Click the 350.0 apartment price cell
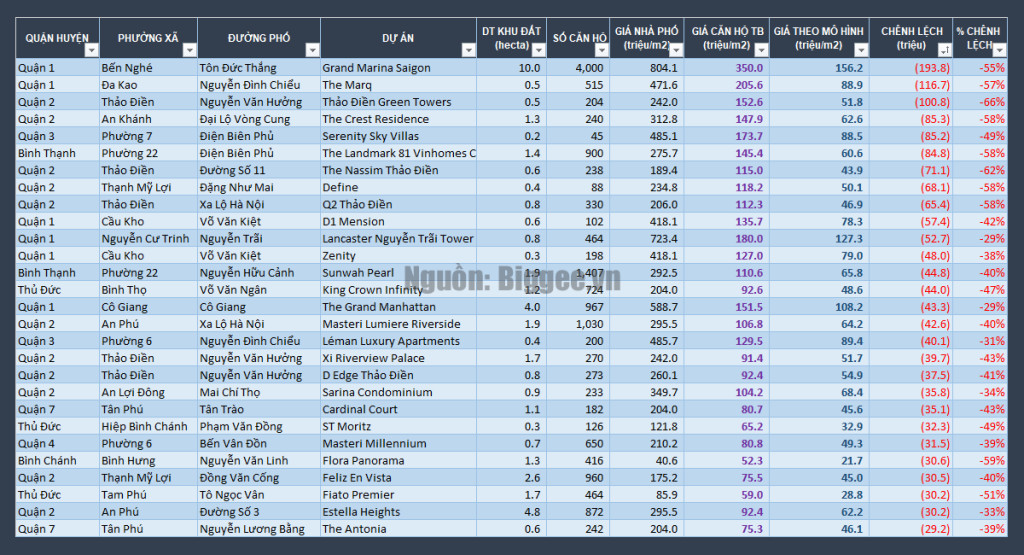 (726, 68)
